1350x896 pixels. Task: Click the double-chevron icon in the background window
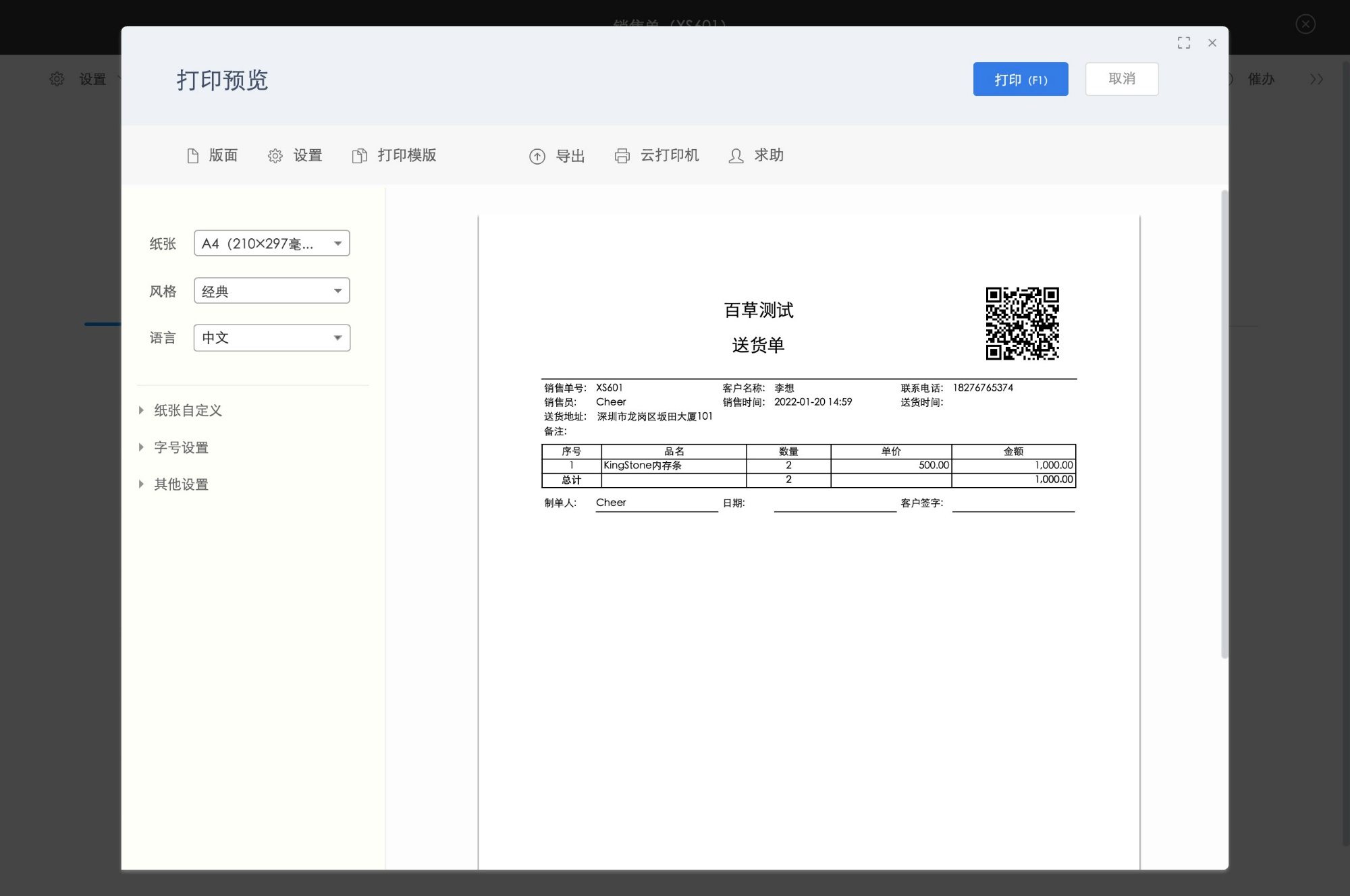pyautogui.click(x=1316, y=79)
